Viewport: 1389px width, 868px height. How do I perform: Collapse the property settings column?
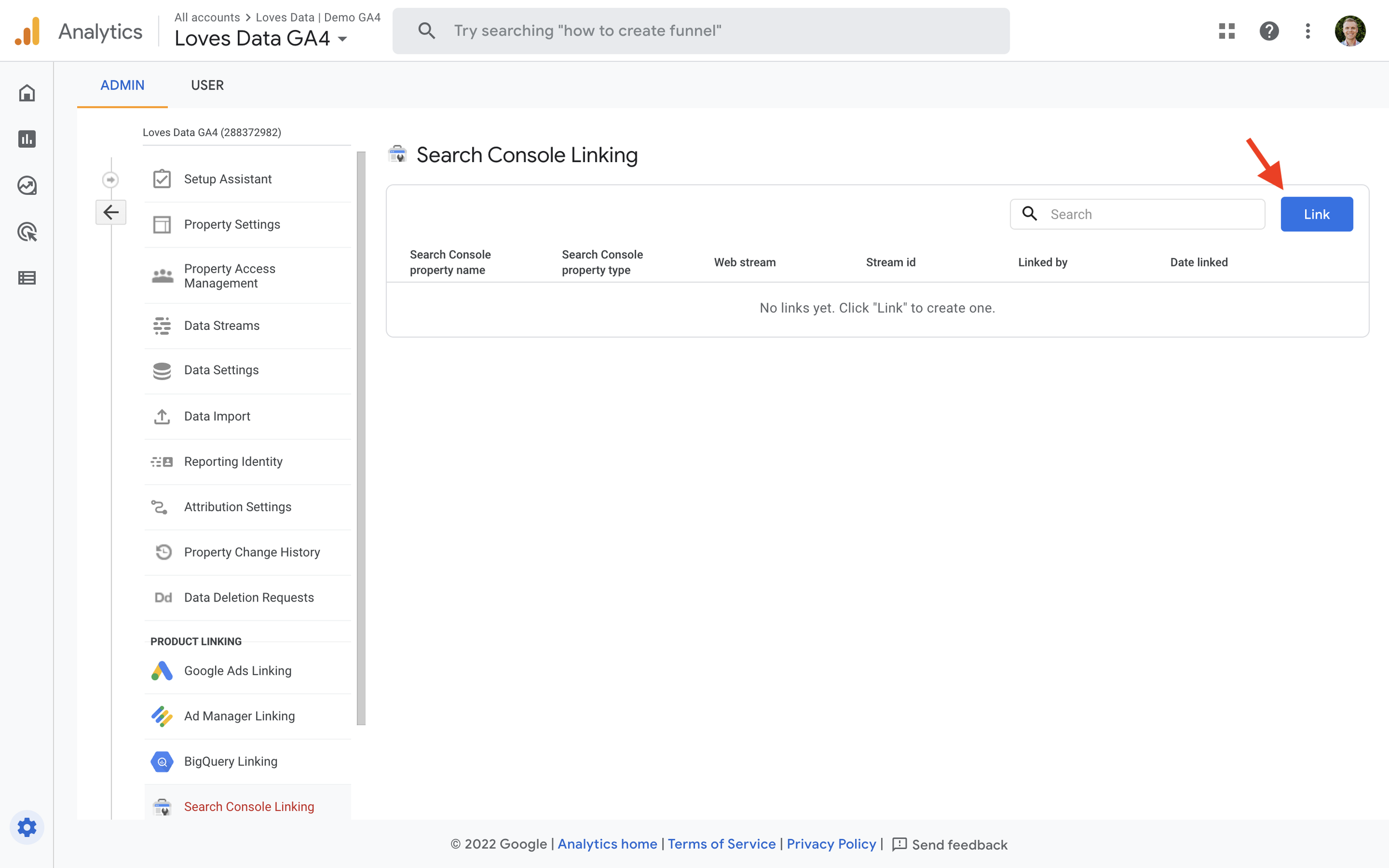click(x=111, y=212)
